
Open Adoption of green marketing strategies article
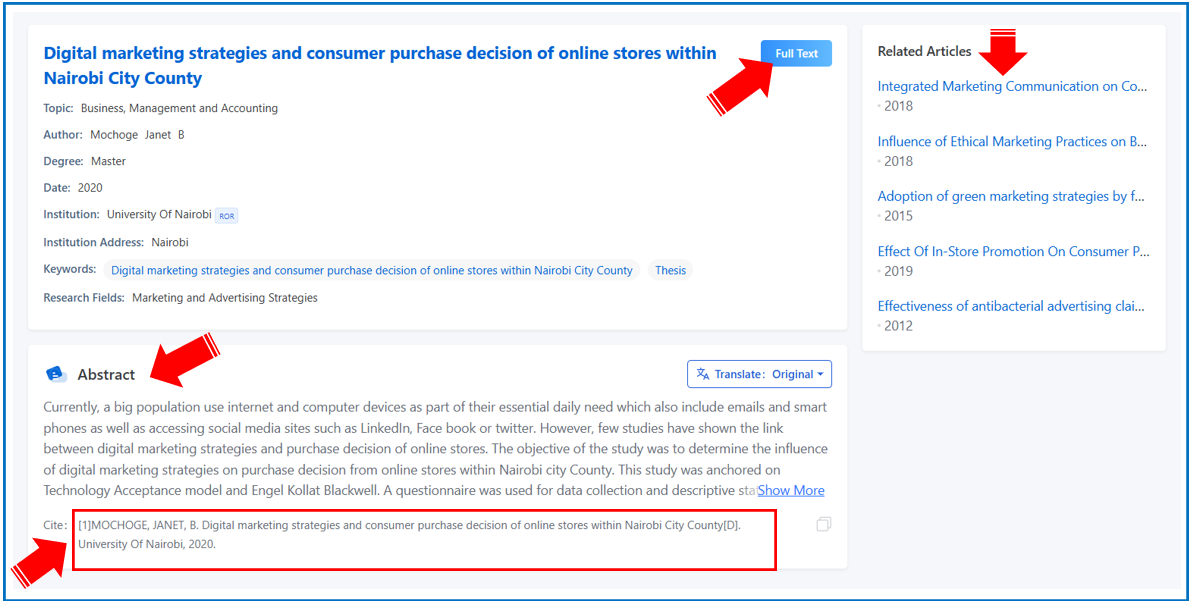(x=1010, y=197)
